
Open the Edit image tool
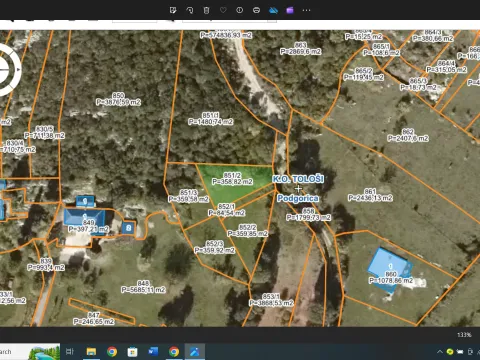173,10
